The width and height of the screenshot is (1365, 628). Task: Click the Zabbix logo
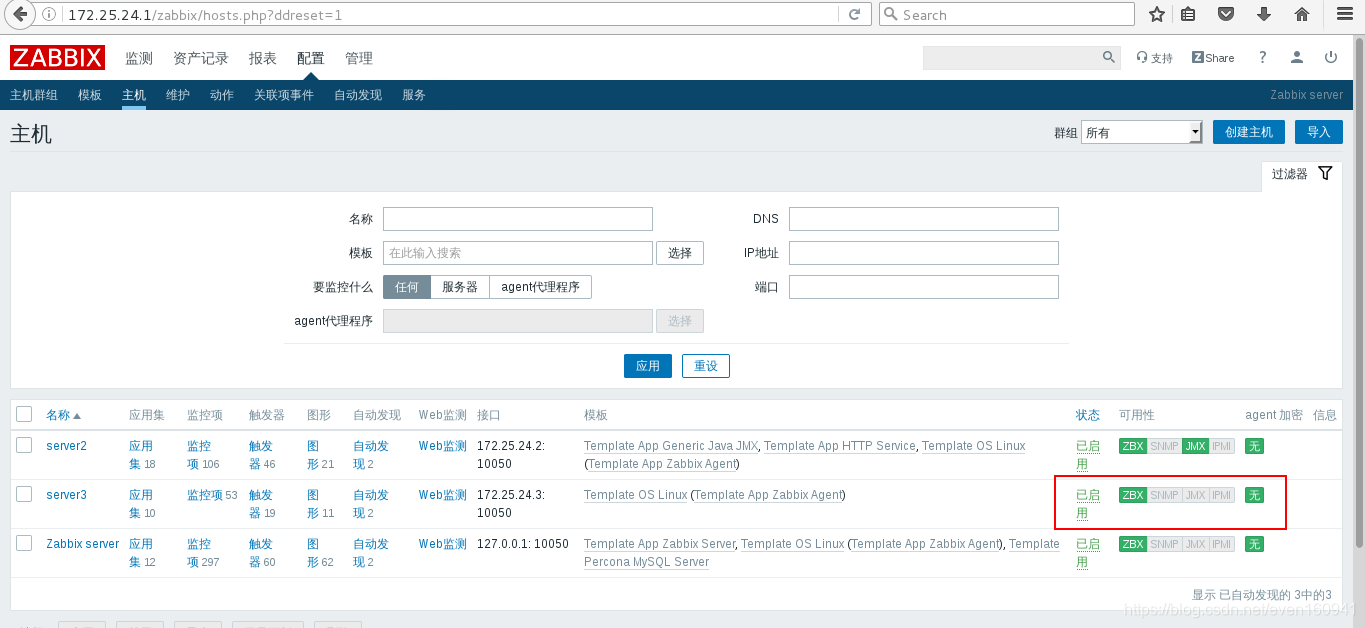57,58
